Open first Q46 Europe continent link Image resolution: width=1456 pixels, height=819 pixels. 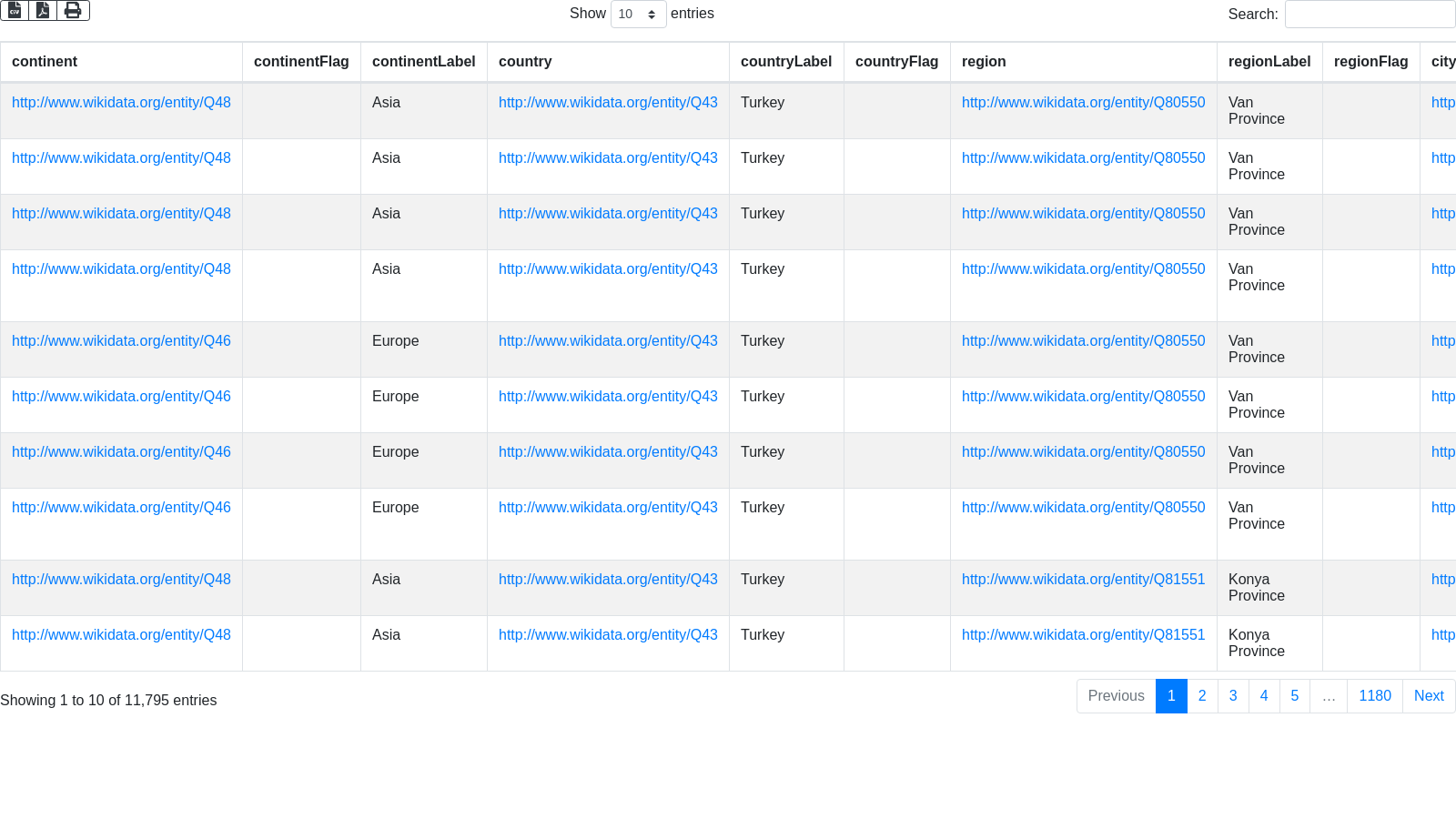coord(121,341)
